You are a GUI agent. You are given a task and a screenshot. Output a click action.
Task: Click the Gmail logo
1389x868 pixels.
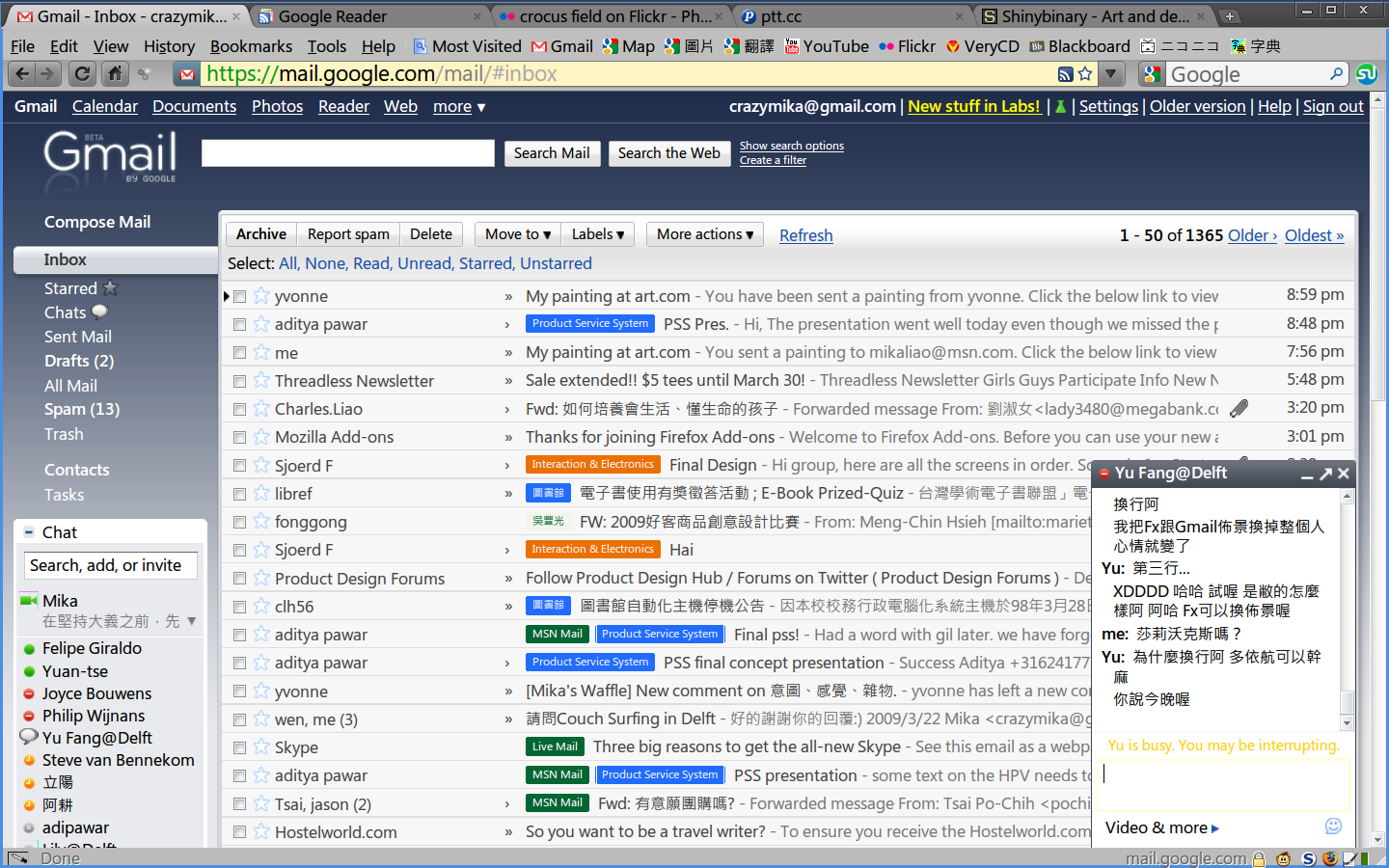tap(110, 157)
